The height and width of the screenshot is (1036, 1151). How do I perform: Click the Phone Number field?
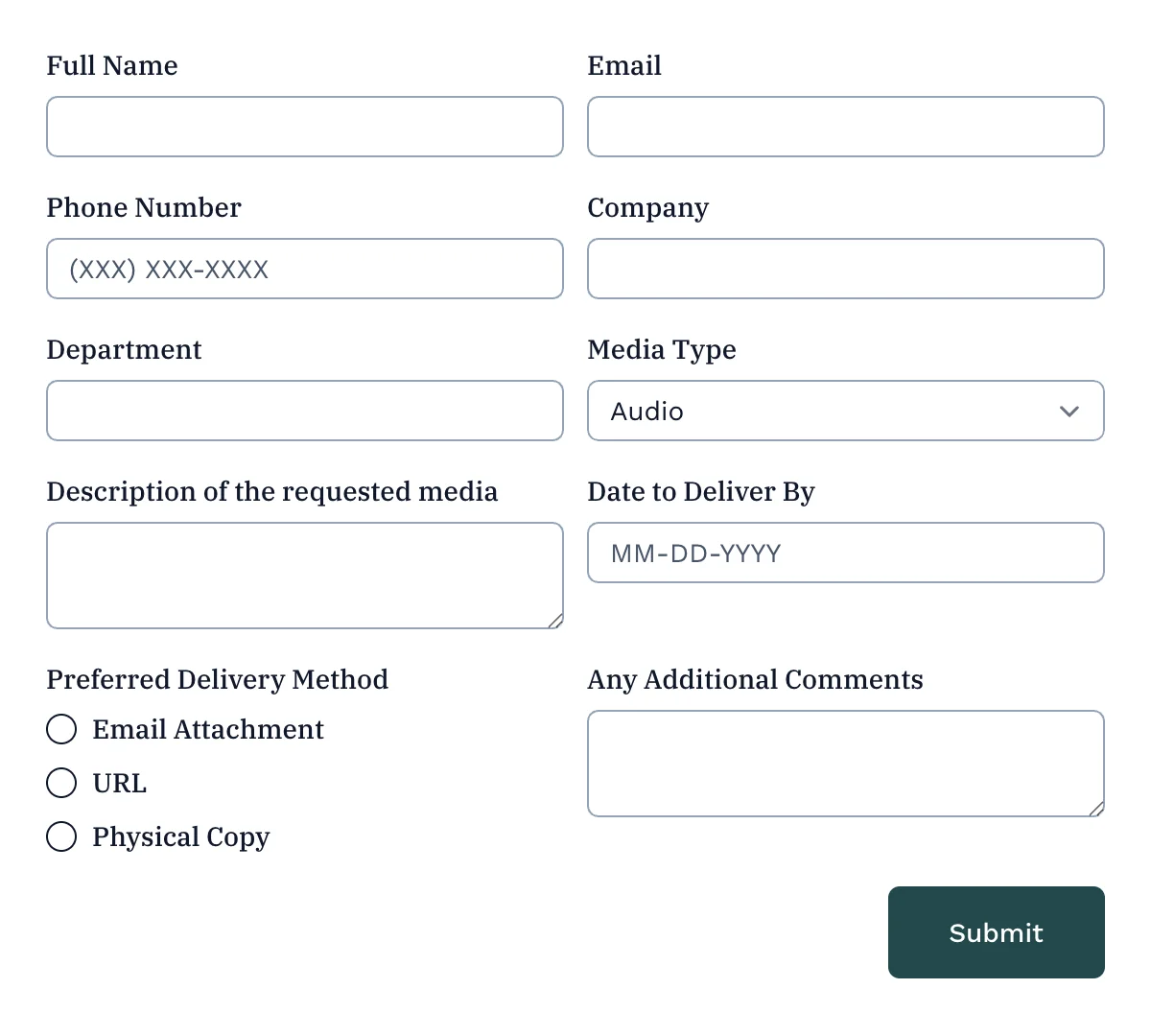click(304, 269)
